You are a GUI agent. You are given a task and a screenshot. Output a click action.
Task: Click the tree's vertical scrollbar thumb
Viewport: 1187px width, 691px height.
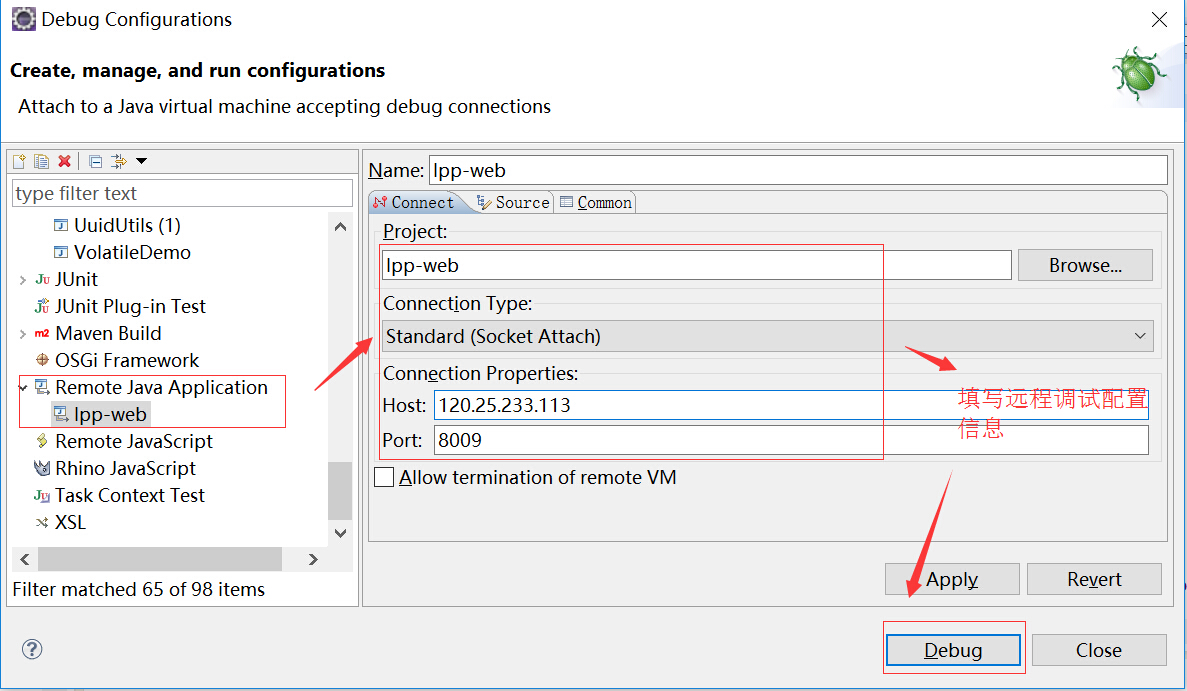340,490
